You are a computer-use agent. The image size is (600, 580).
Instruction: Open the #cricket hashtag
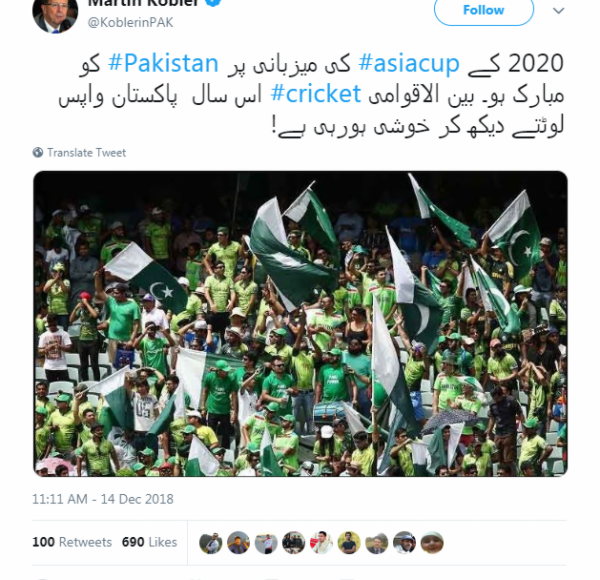tap(316, 93)
